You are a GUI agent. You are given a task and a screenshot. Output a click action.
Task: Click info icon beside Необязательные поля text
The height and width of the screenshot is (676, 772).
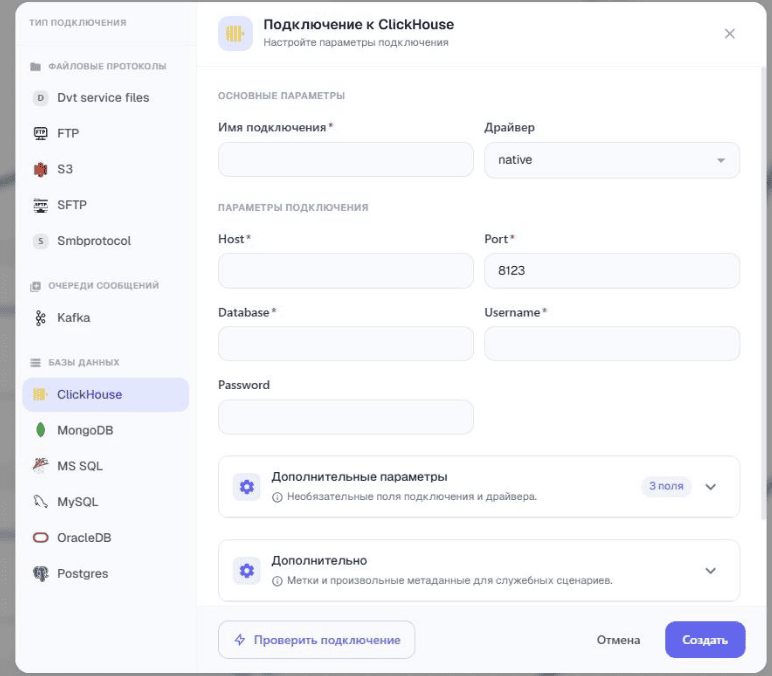pyautogui.click(x=277, y=497)
